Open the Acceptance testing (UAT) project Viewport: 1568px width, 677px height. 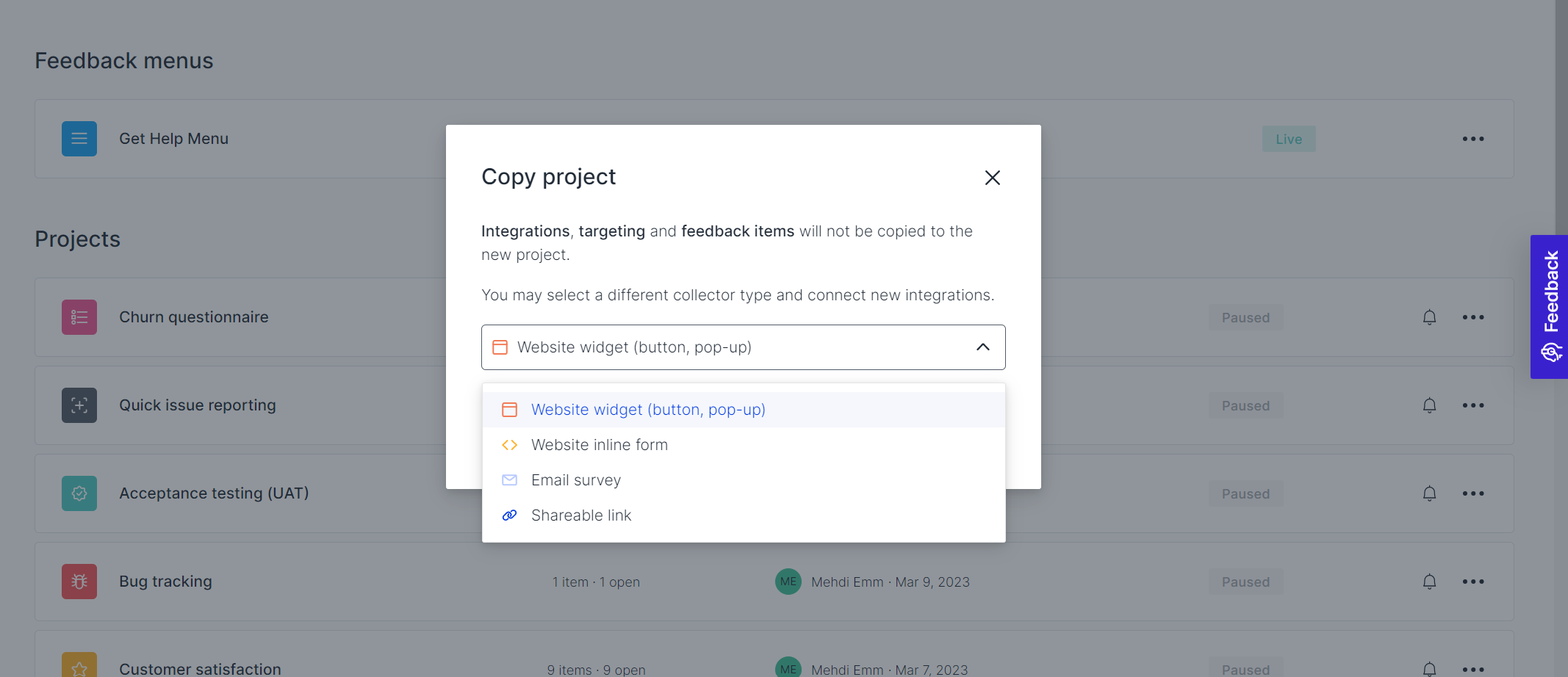[x=214, y=493]
